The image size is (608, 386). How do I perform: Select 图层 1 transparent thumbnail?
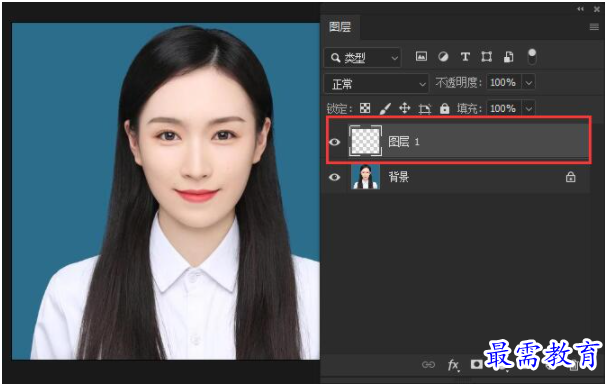click(x=365, y=141)
